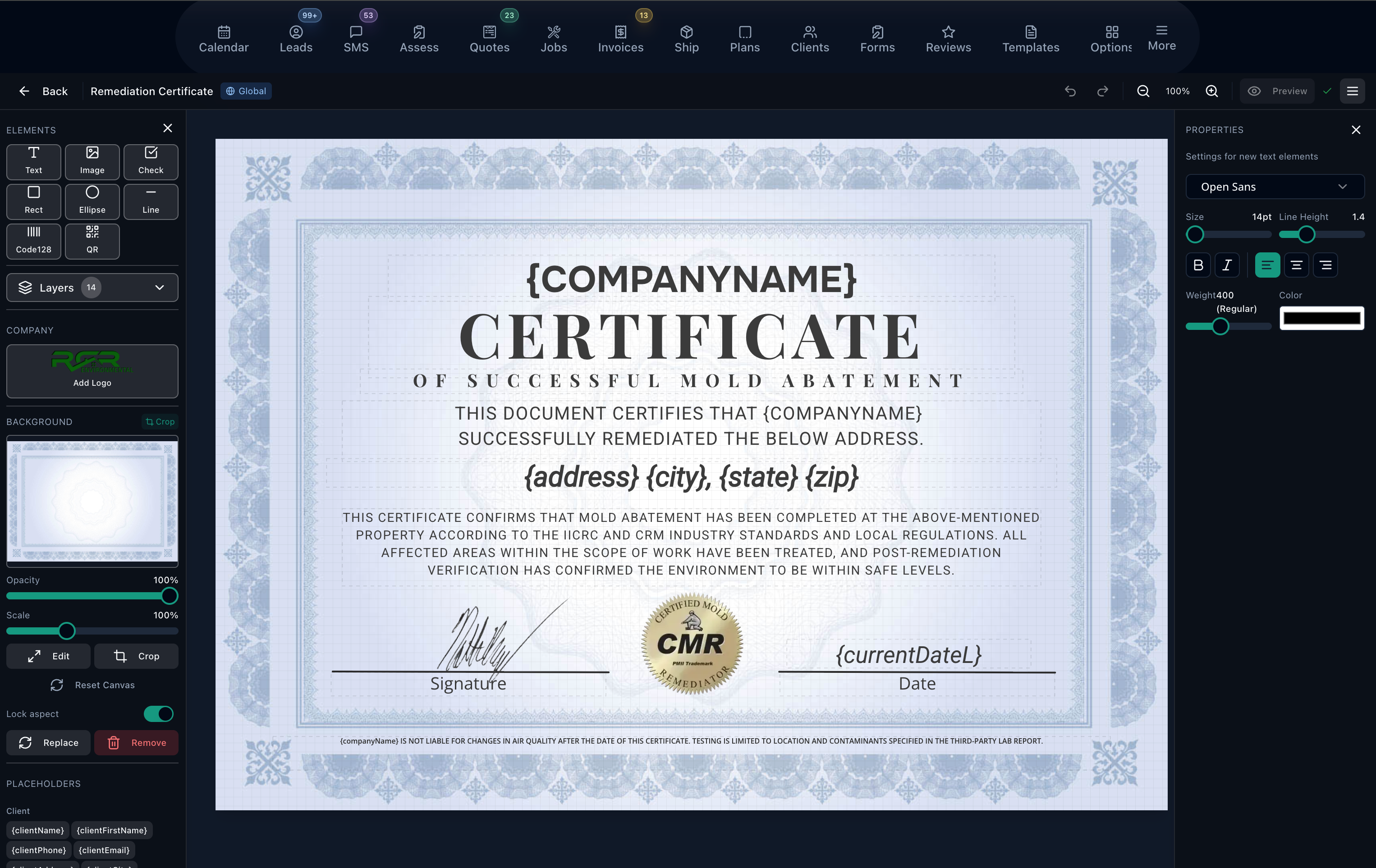Image resolution: width=1376 pixels, height=868 pixels.
Task: Go back using the Back arrow
Action: [43, 91]
